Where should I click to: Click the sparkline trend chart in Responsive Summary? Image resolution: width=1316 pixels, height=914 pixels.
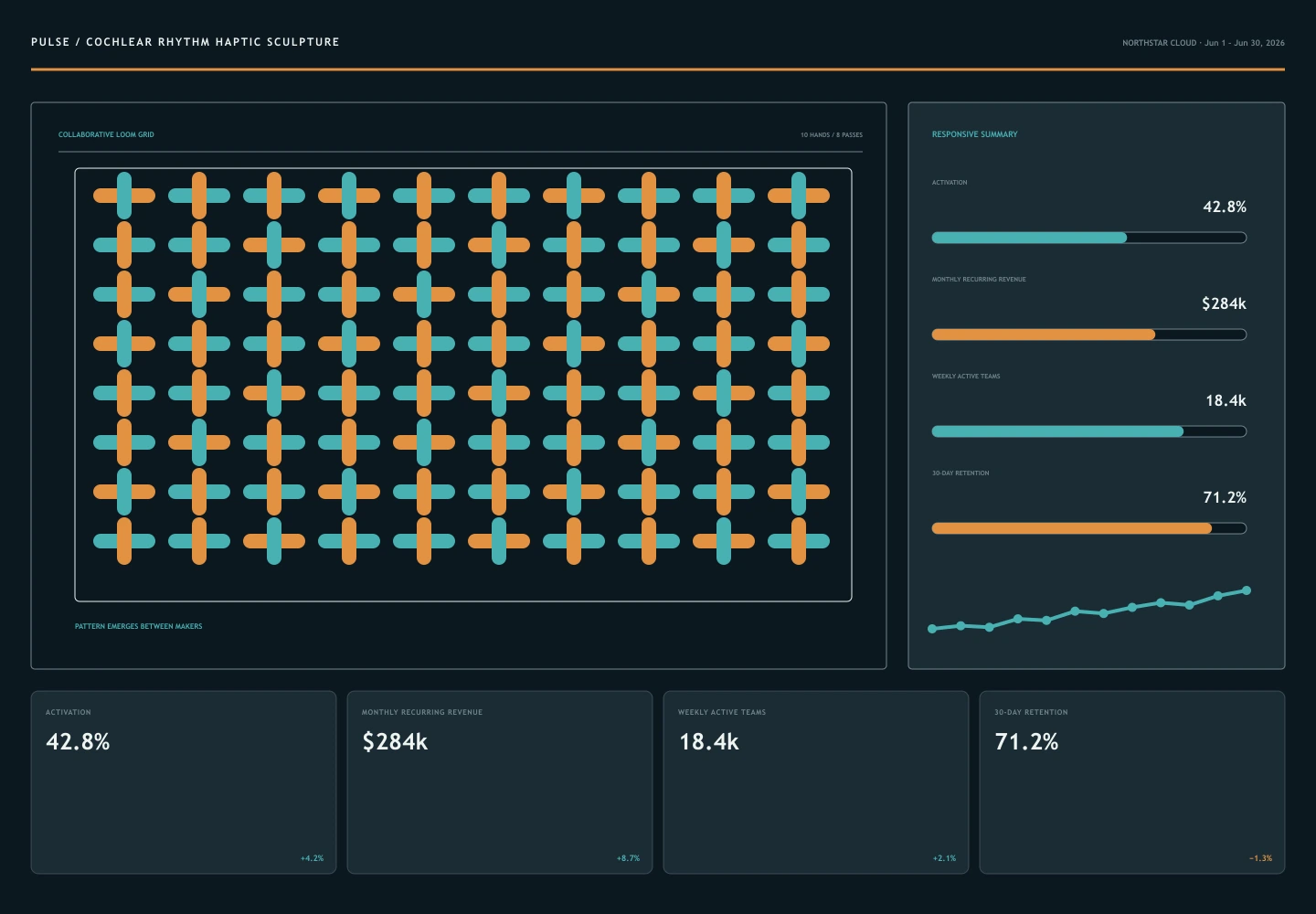(x=1089, y=610)
